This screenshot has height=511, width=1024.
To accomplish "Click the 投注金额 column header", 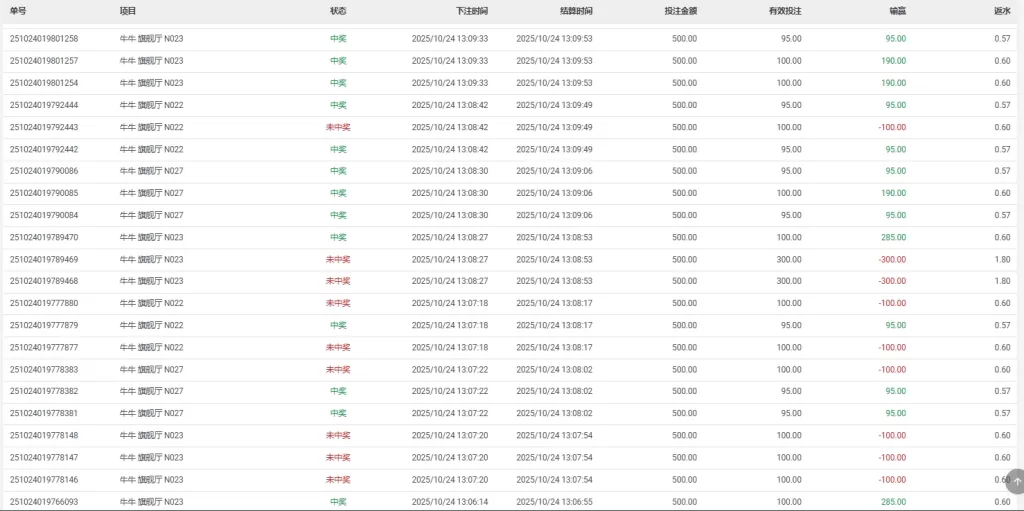I will 680,11.
